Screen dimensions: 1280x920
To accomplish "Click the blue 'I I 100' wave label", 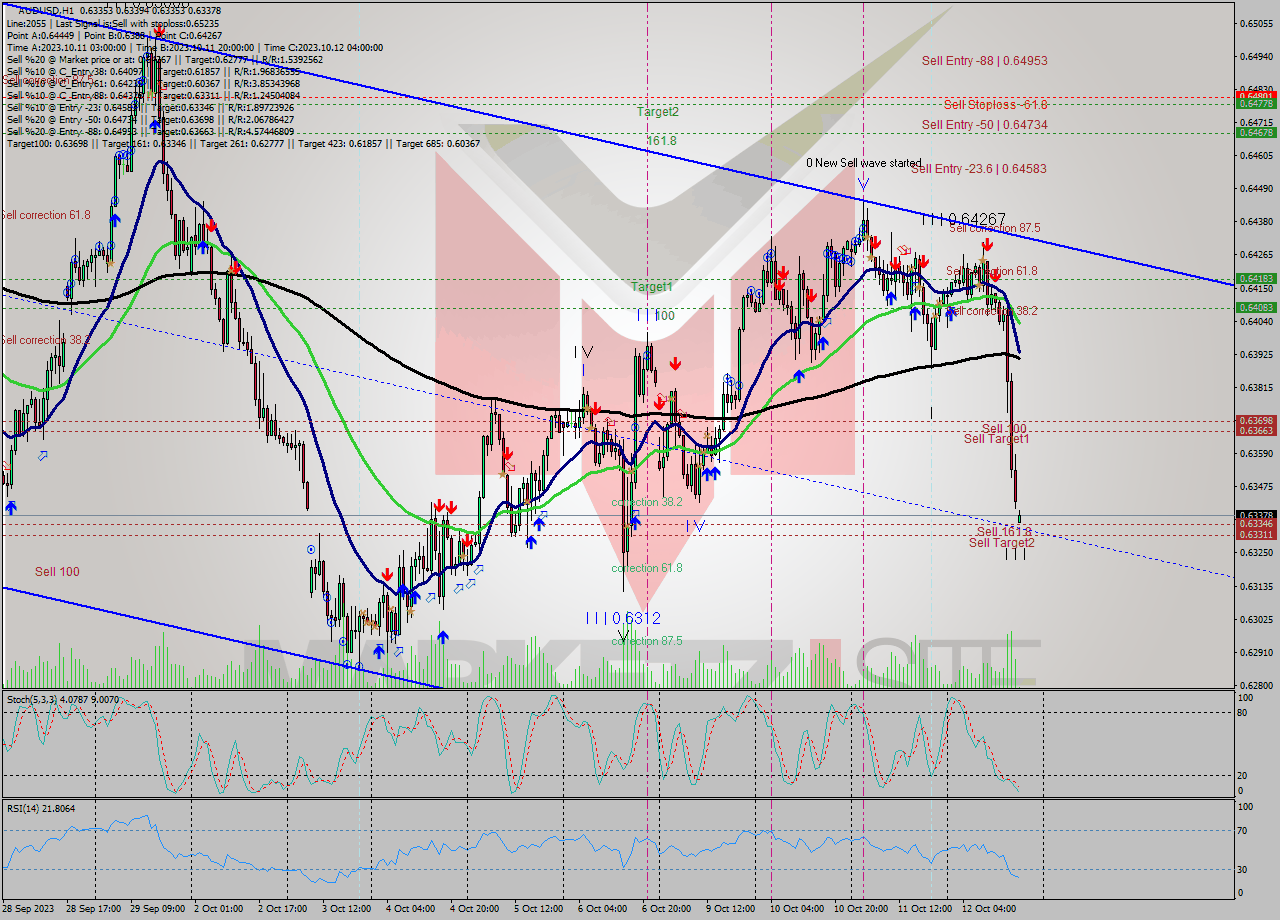I will pyautogui.click(x=655, y=315).
